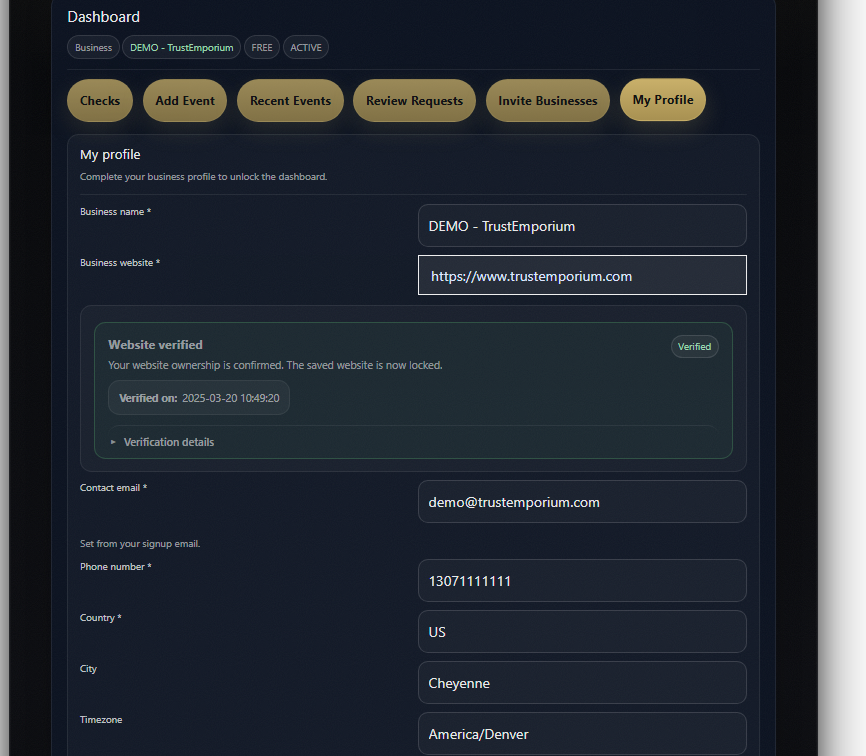Switch to the Add Event tab
866x756 pixels.
click(185, 101)
